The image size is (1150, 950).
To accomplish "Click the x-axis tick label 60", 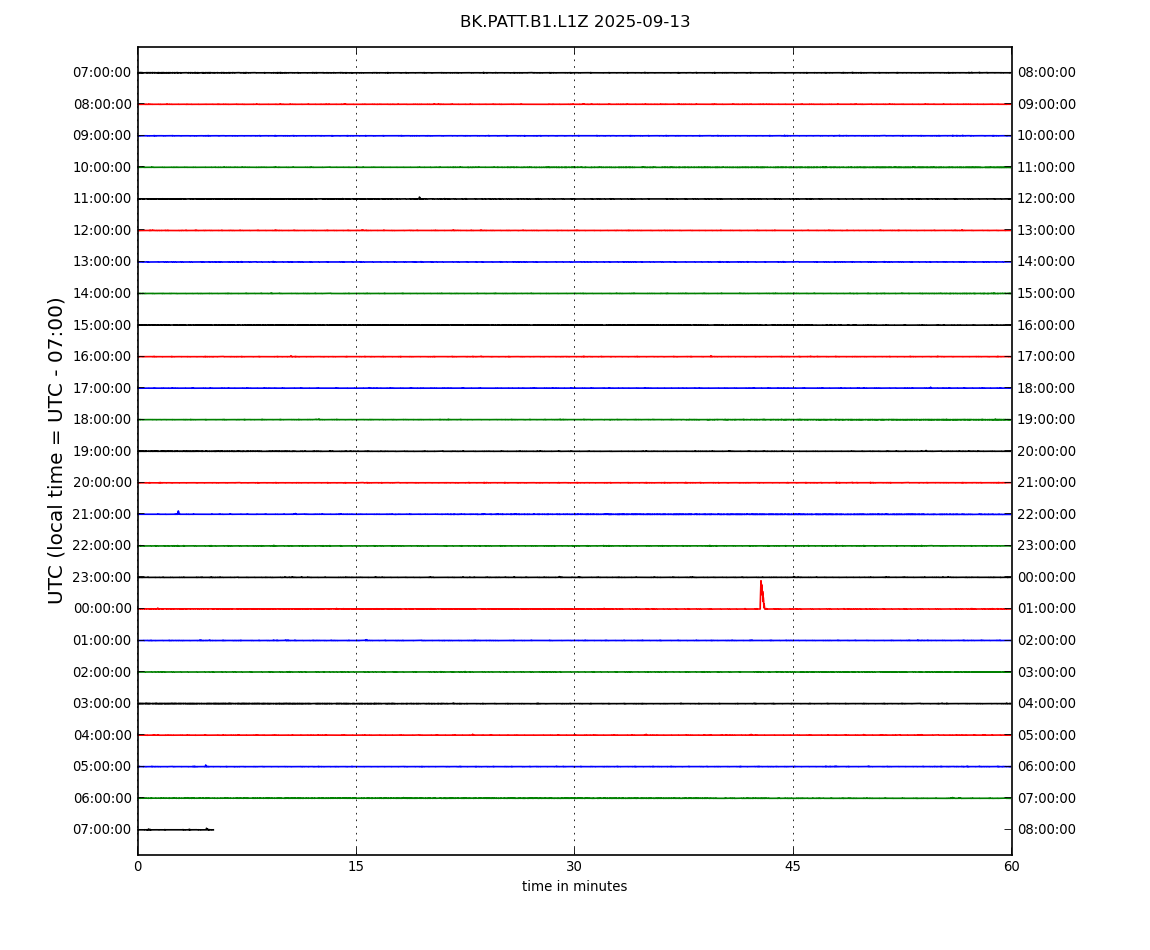I will coord(1011,866).
